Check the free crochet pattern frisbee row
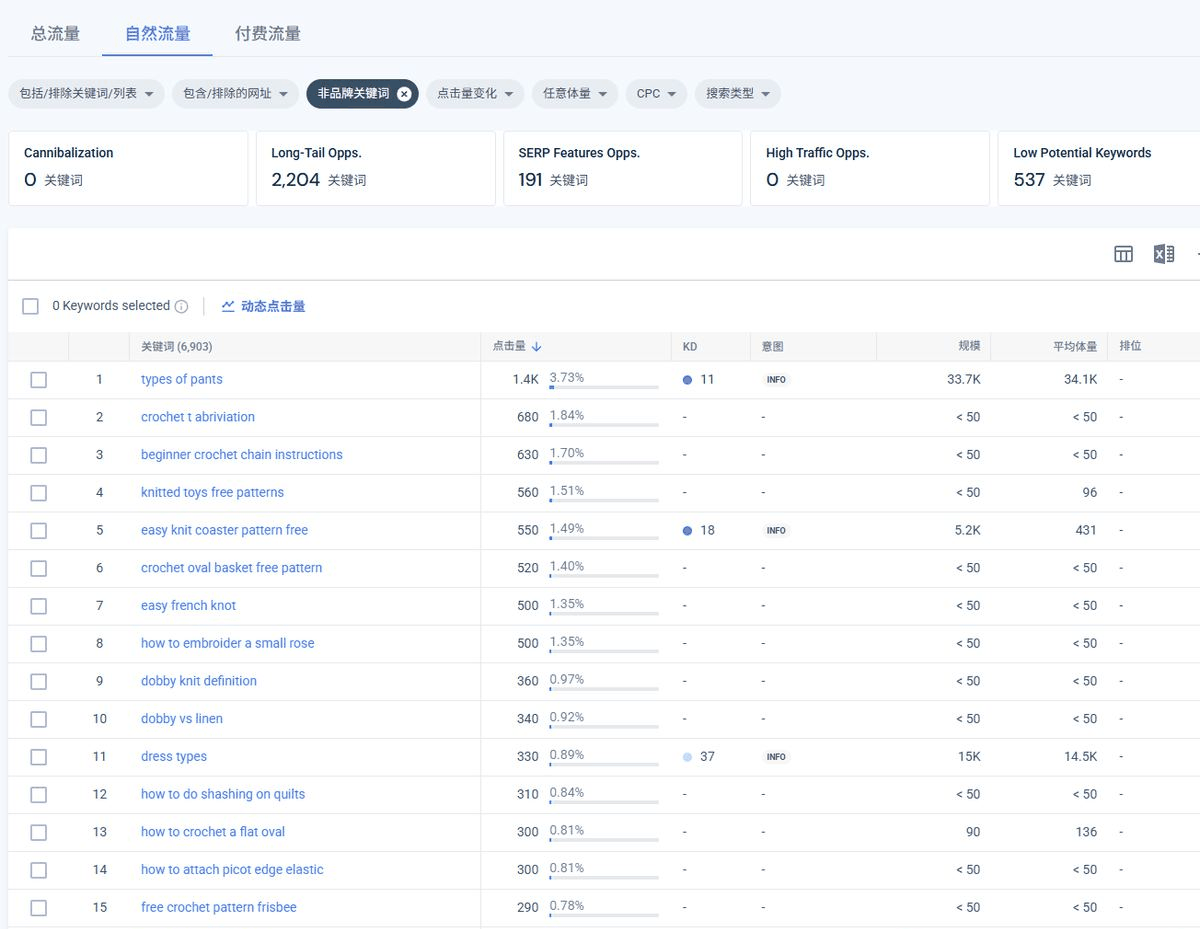 (x=38, y=908)
